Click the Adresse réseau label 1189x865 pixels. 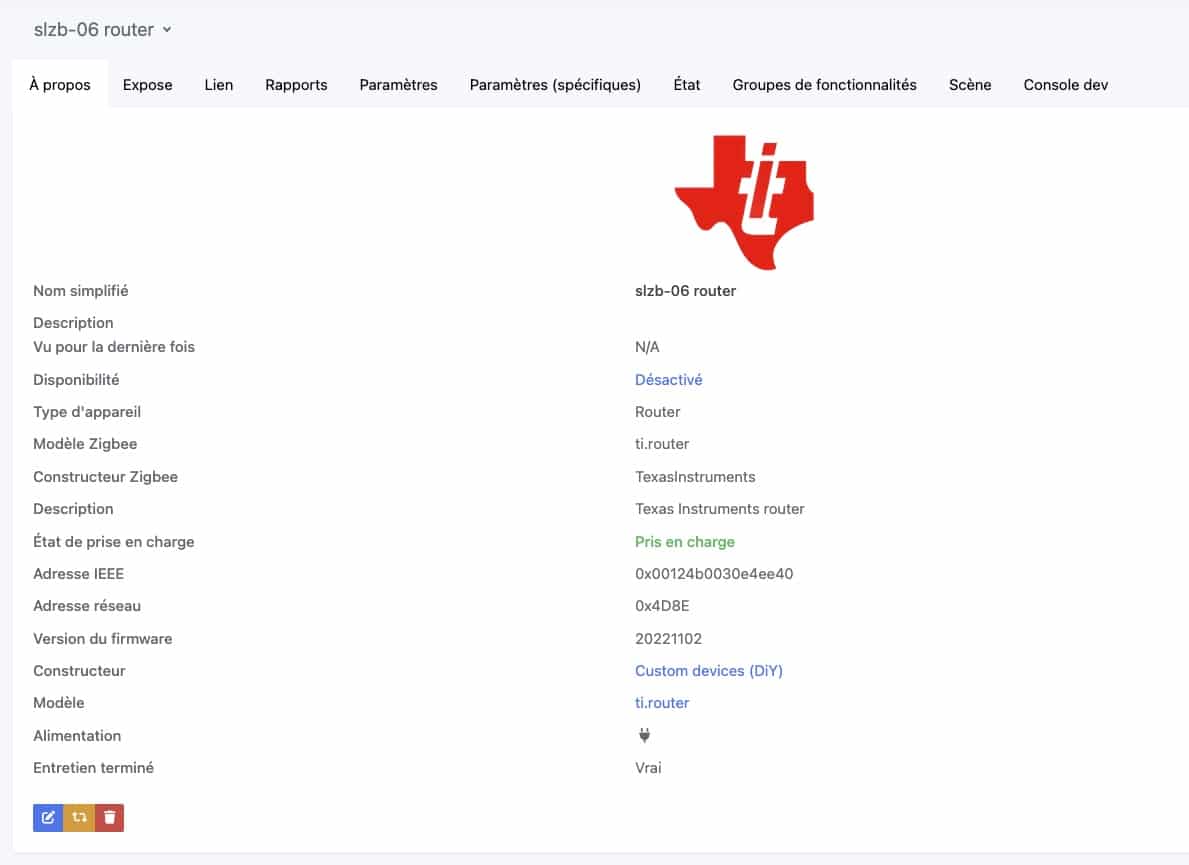(87, 606)
